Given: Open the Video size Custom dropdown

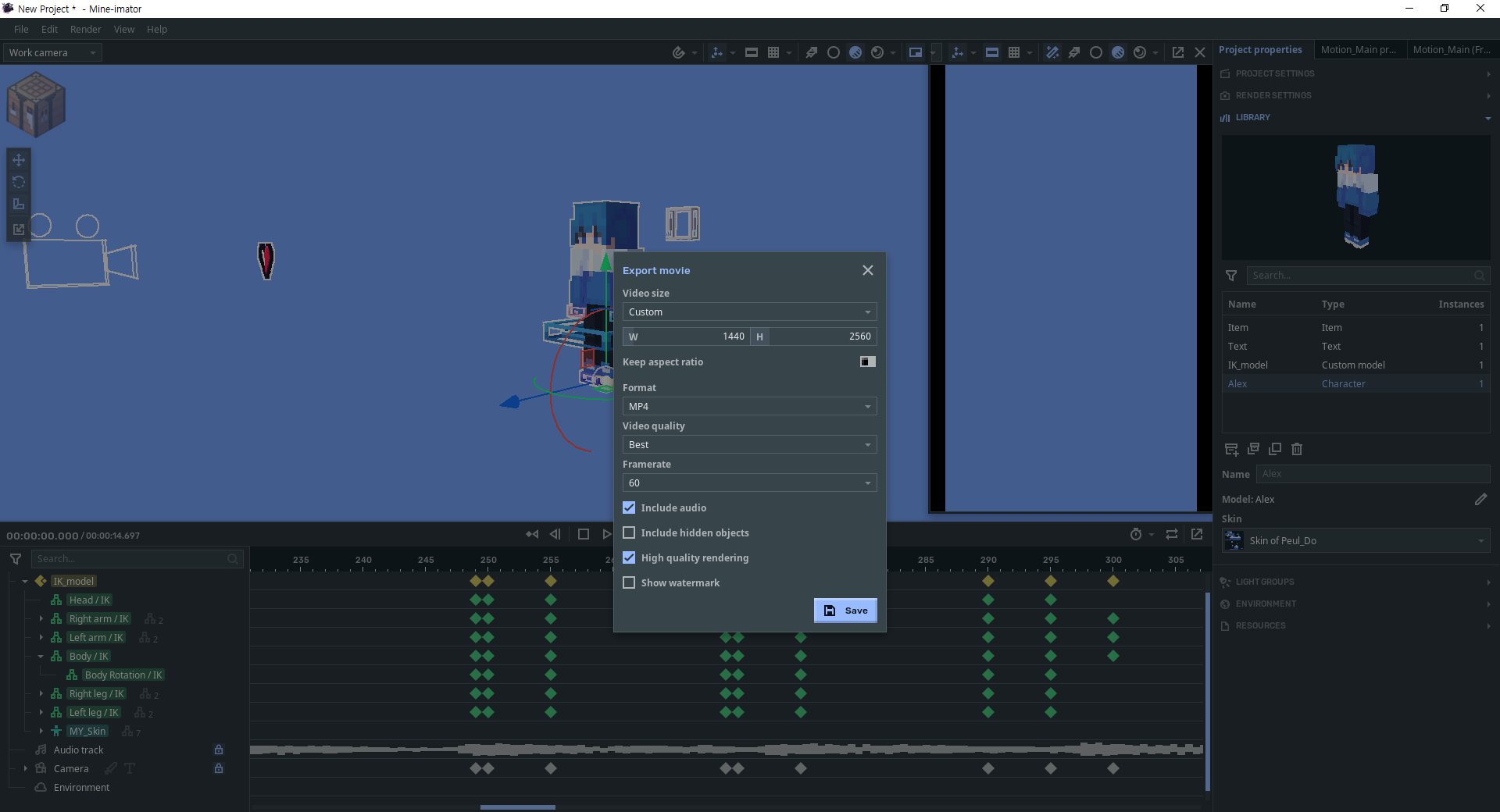Looking at the screenshot, I should (x=749, y=312).
